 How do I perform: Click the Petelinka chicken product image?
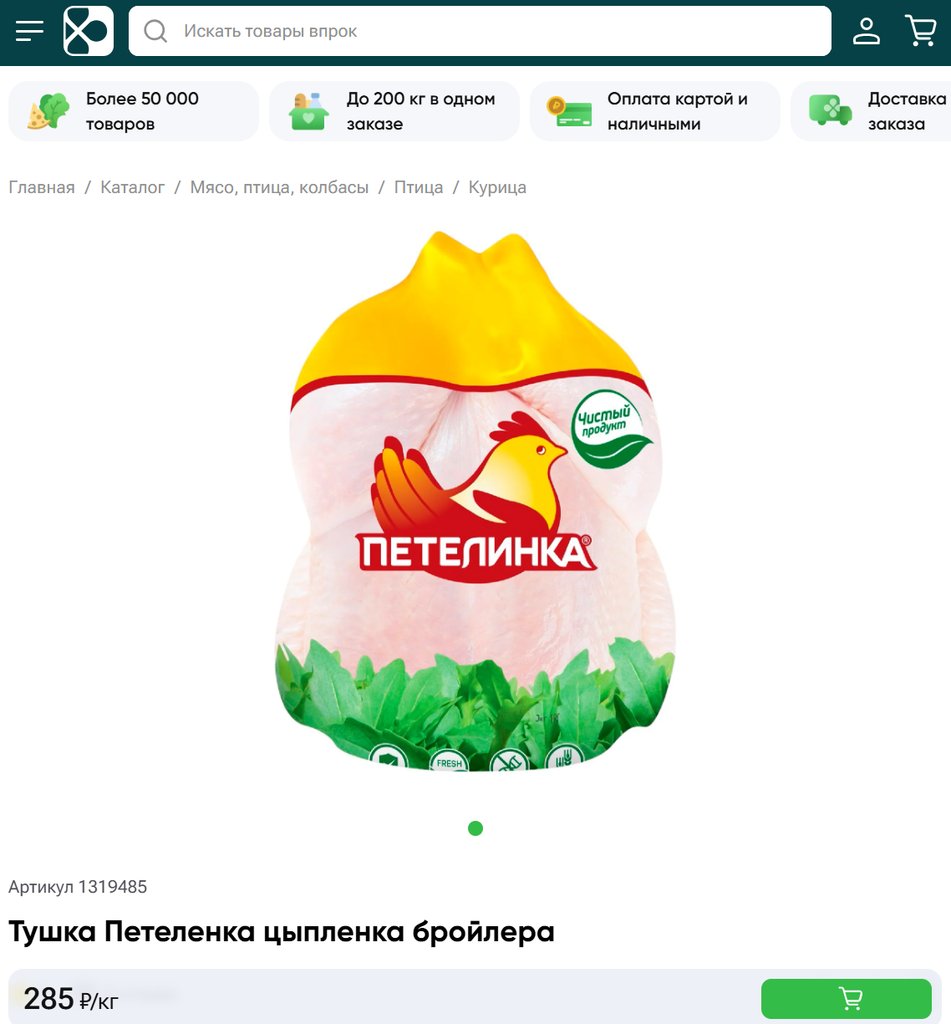coord(475,501)
